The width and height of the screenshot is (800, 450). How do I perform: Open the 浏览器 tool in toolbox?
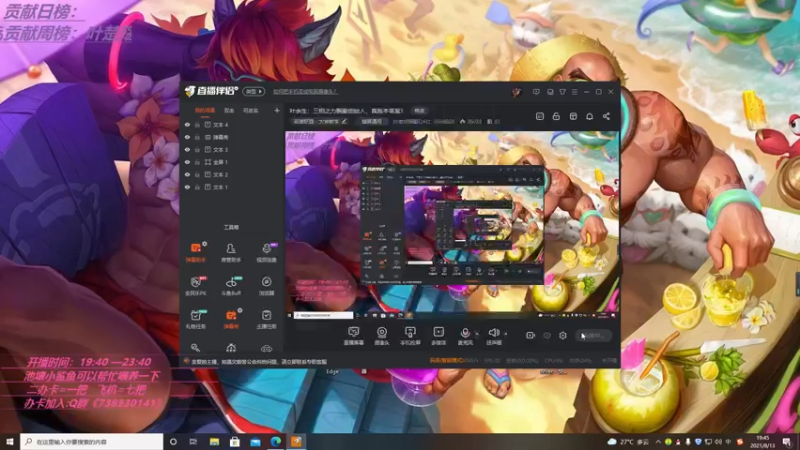pyautogui.click(x=266, y=286)
